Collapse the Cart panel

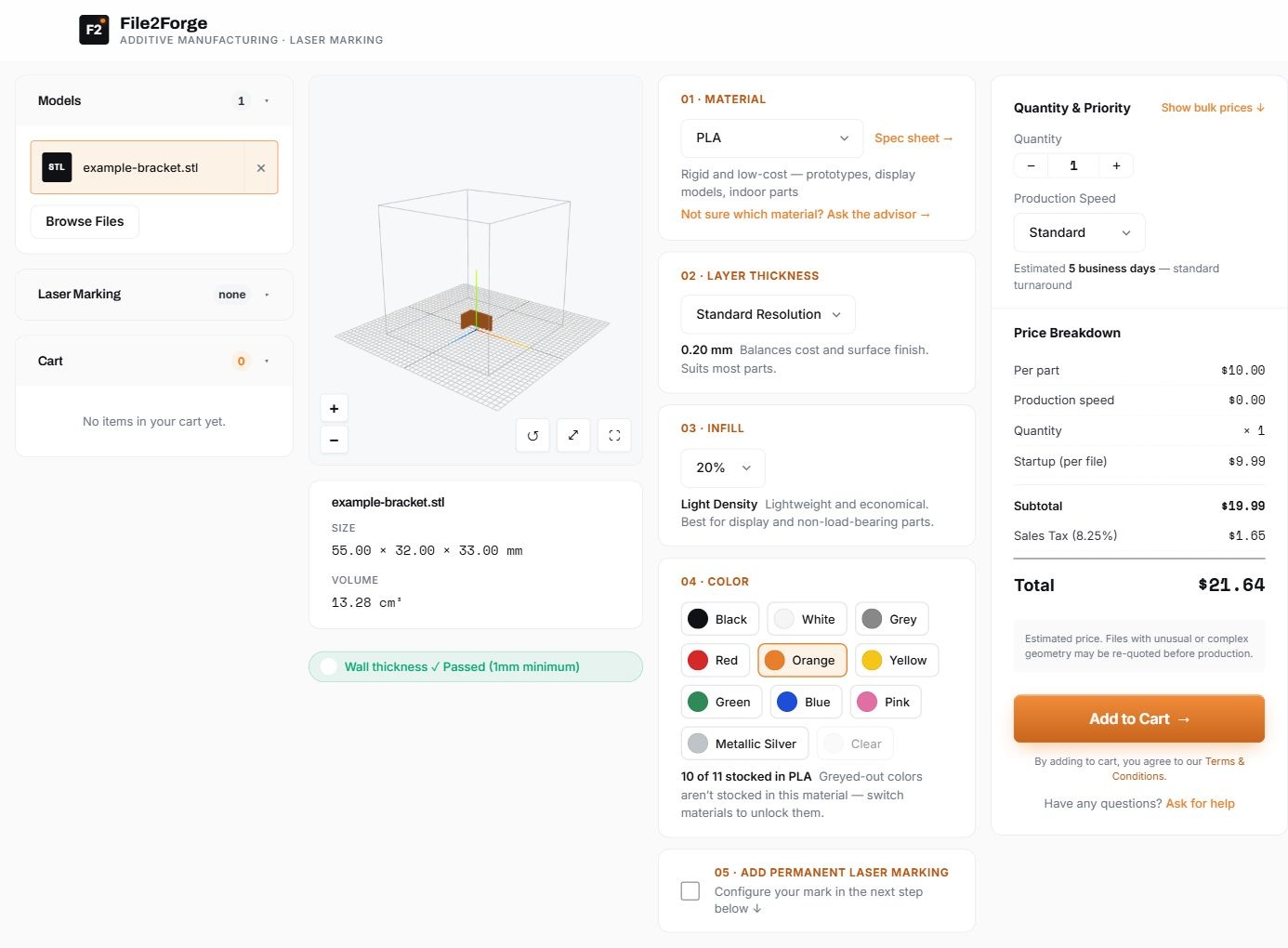click(x=267, y=362)
